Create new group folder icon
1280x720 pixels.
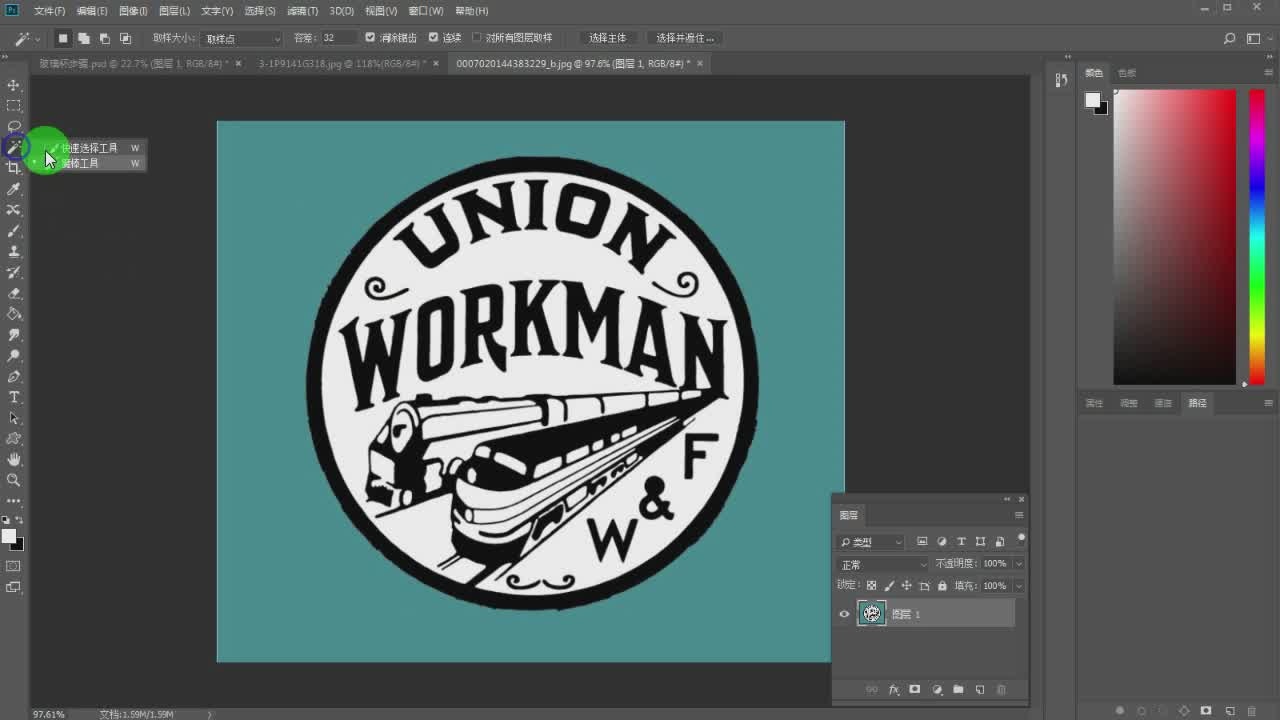958,690
